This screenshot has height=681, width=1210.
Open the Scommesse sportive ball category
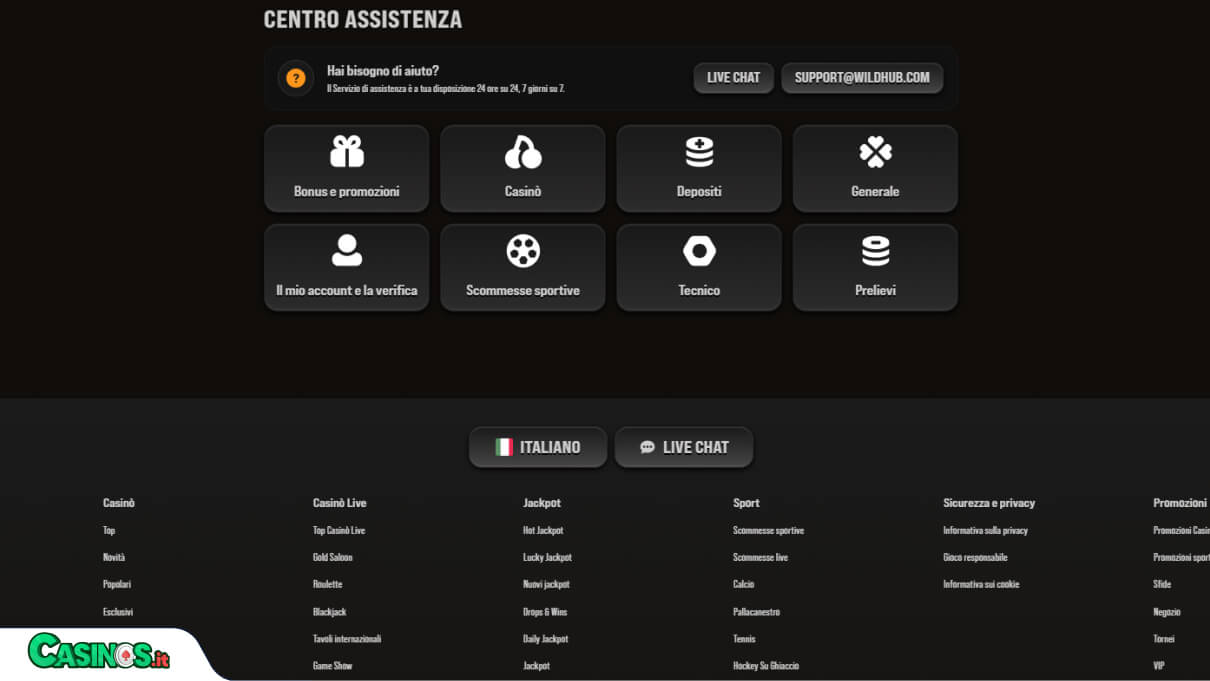tap(523, 267)
